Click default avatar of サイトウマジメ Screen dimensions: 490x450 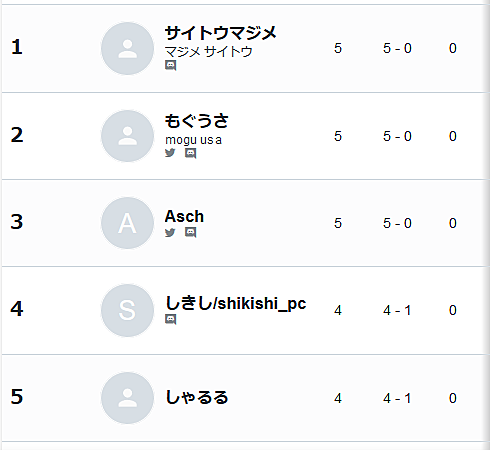coord(128,49)
